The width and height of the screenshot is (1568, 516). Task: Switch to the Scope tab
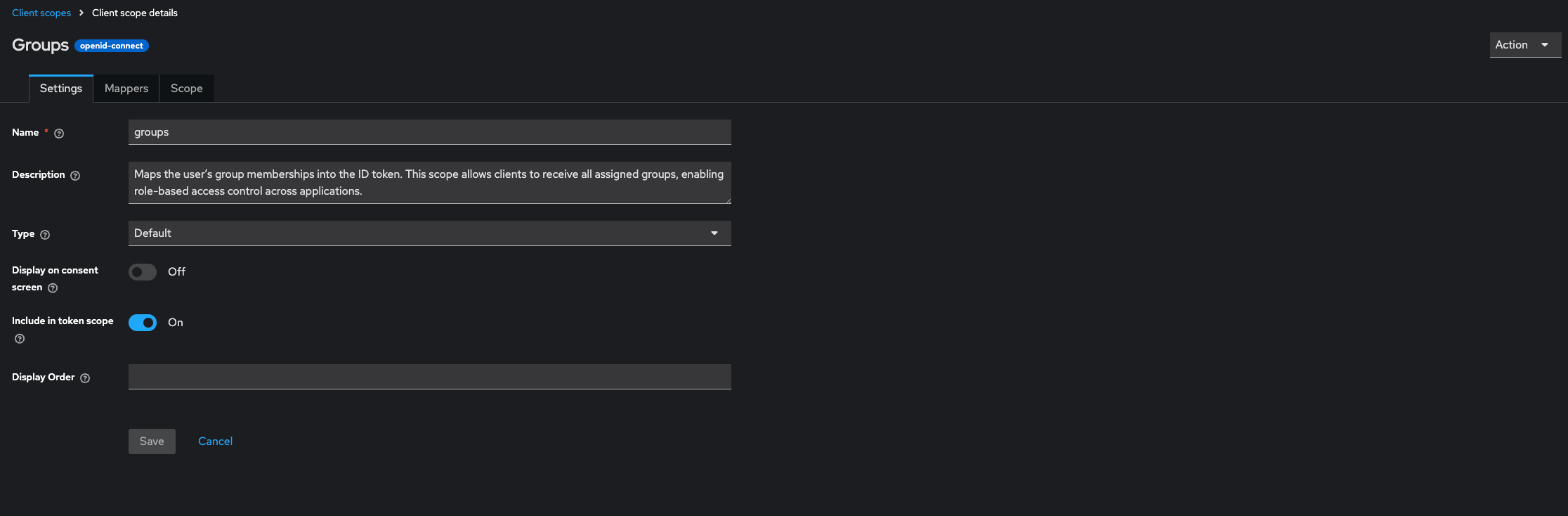point(187,89)
